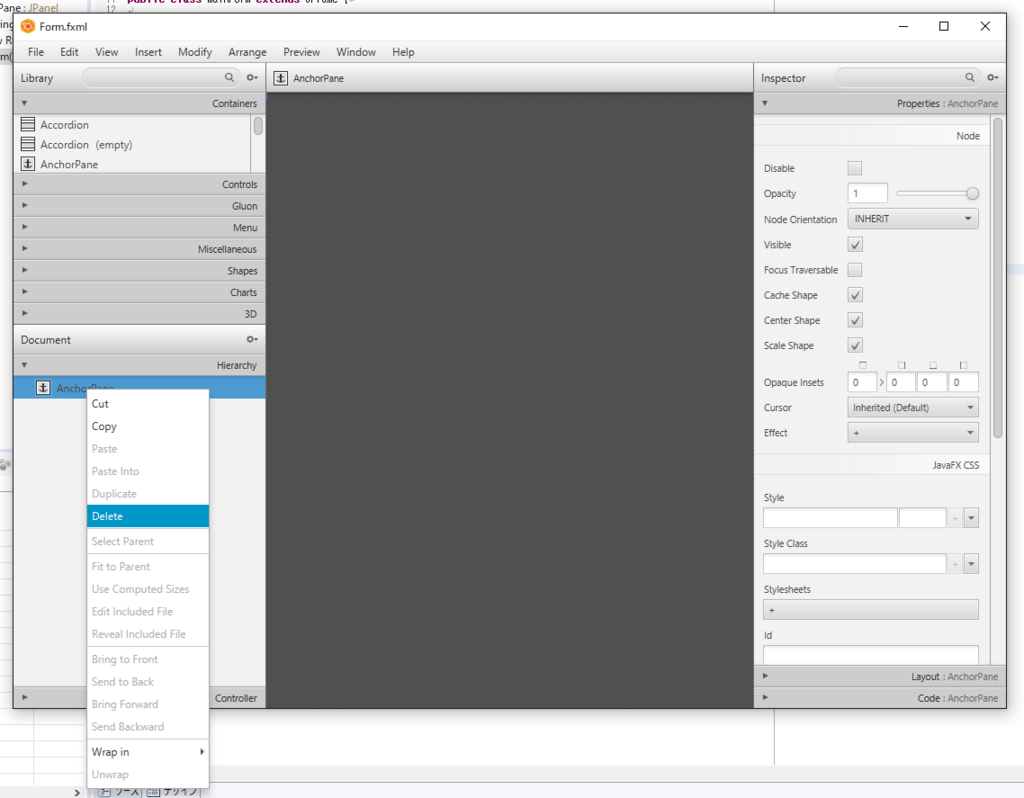This screenshot has height=798, width=1024.
Task: Expand the Controls library section
Action: click(139, 184)
